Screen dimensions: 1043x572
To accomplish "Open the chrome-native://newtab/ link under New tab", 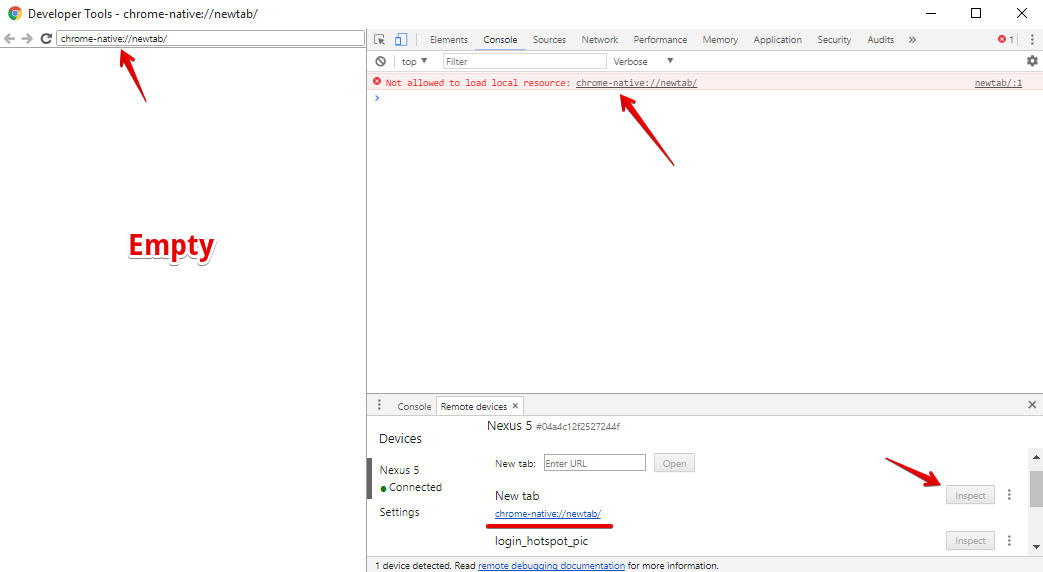I will click(x=547, y=513).
